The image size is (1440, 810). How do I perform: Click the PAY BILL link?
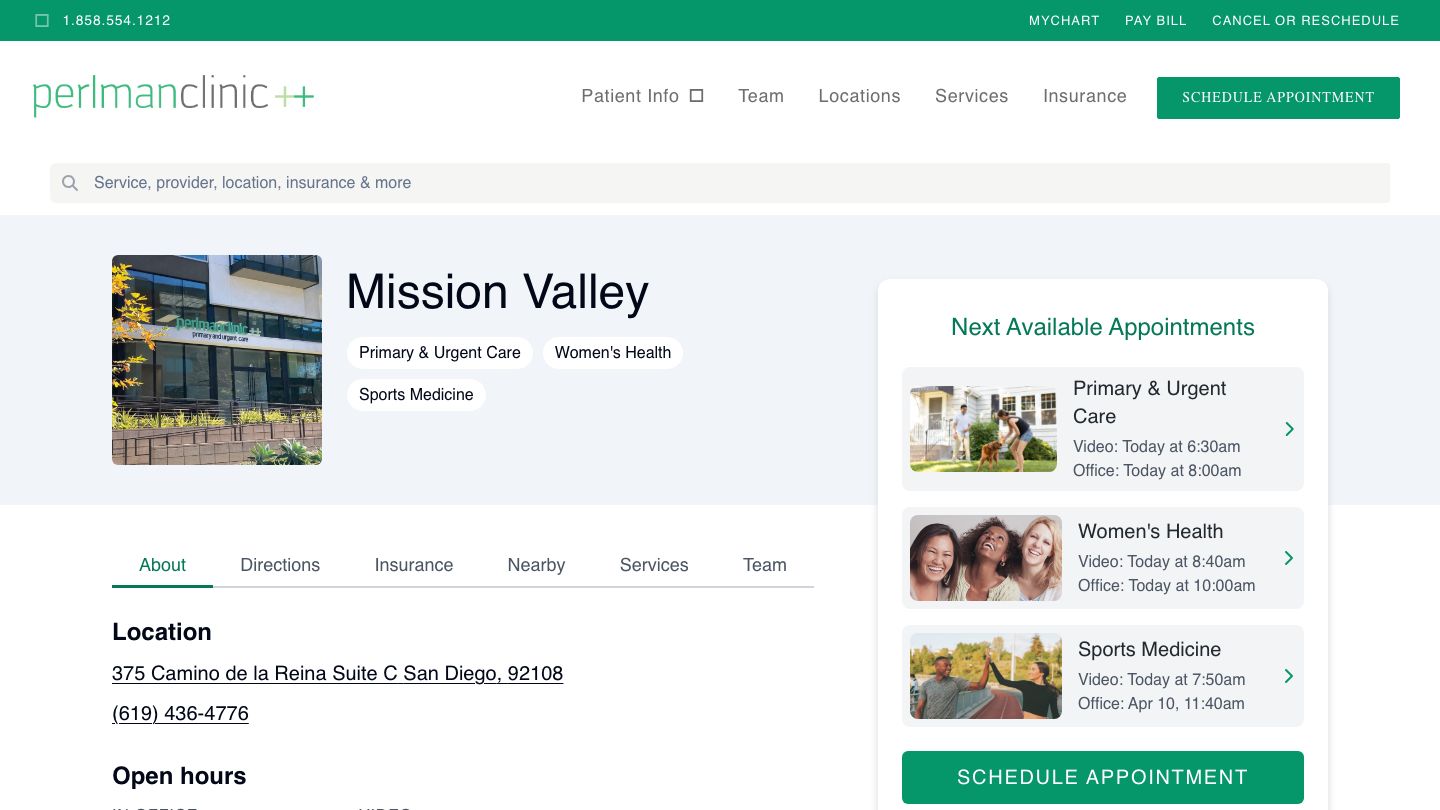click(x=1156, y=20)
